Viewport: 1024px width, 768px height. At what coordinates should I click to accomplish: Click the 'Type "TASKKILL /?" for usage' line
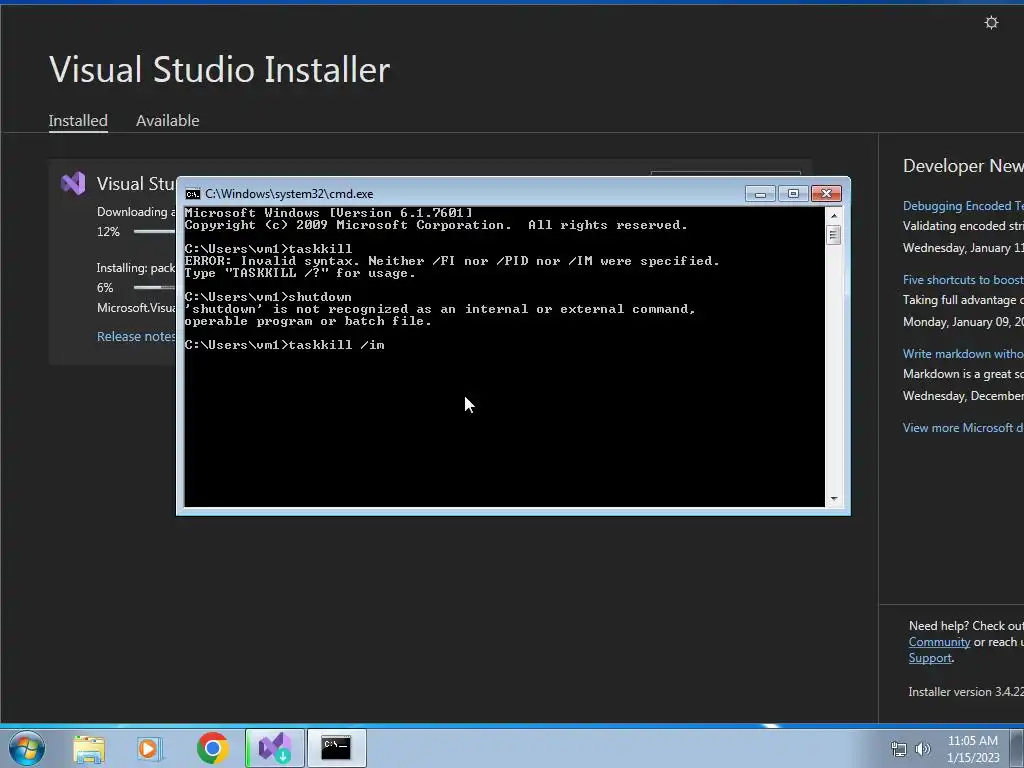[300, 273]
